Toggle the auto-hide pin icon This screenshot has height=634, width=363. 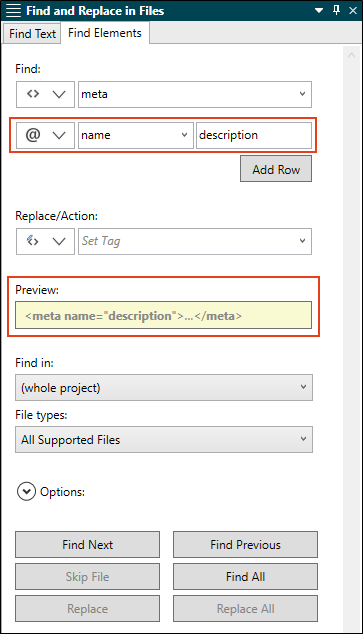click(x=336, y=10)
